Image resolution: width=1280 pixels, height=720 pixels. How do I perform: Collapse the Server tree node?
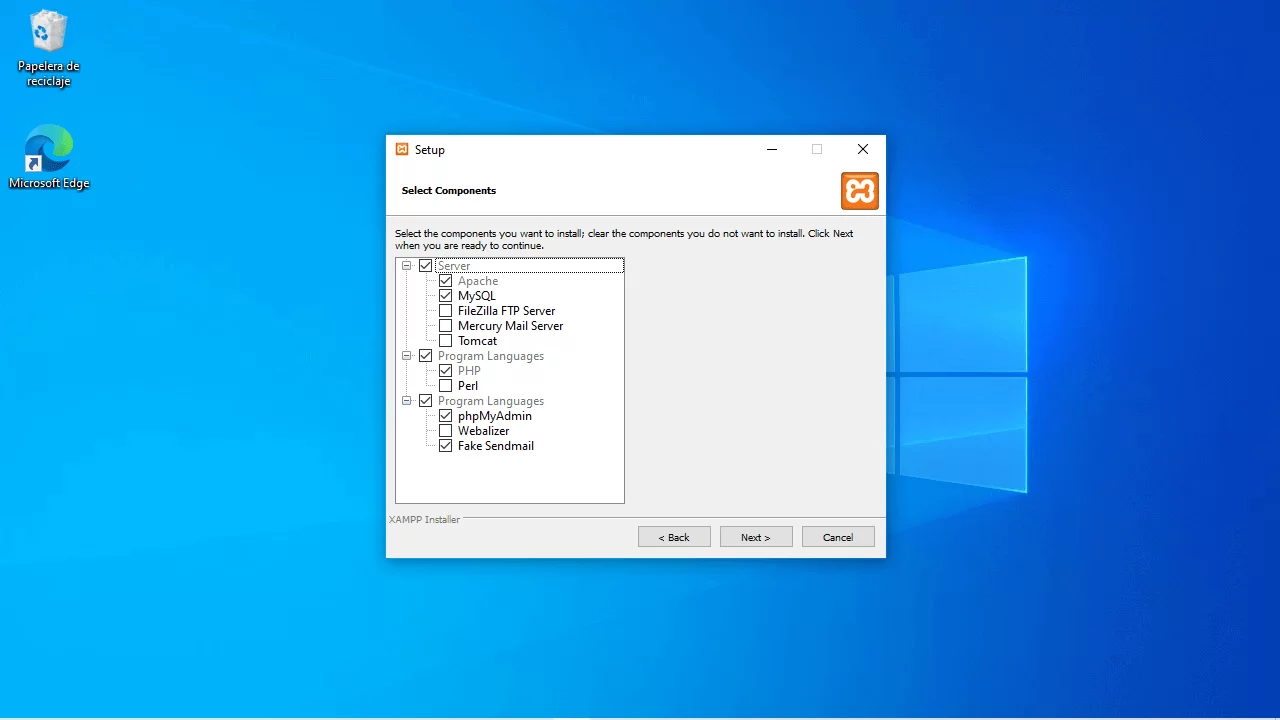tap(407, 266)
